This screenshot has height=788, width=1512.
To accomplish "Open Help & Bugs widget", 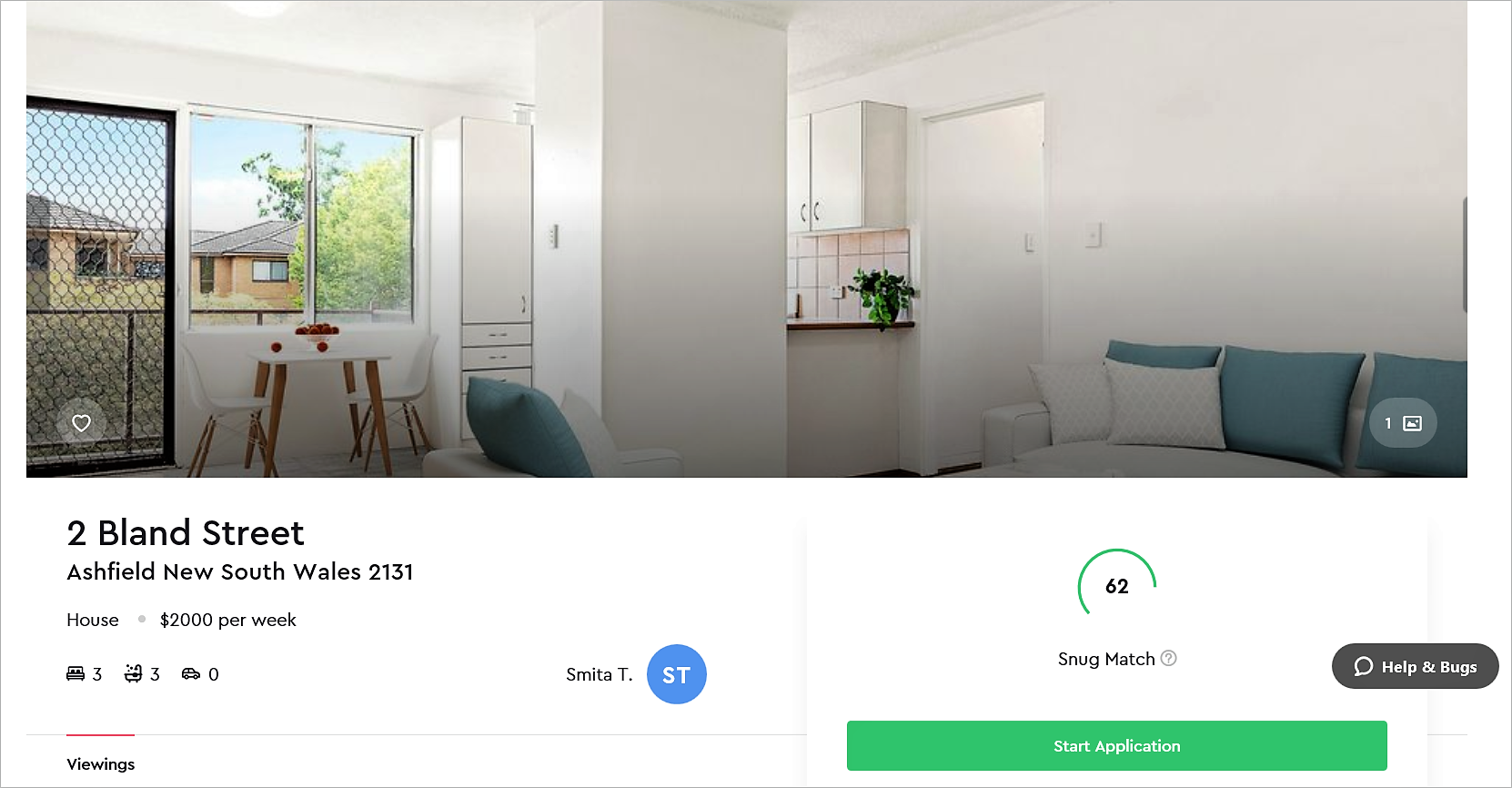I will pyautogui.click(x=1416, y=666).
